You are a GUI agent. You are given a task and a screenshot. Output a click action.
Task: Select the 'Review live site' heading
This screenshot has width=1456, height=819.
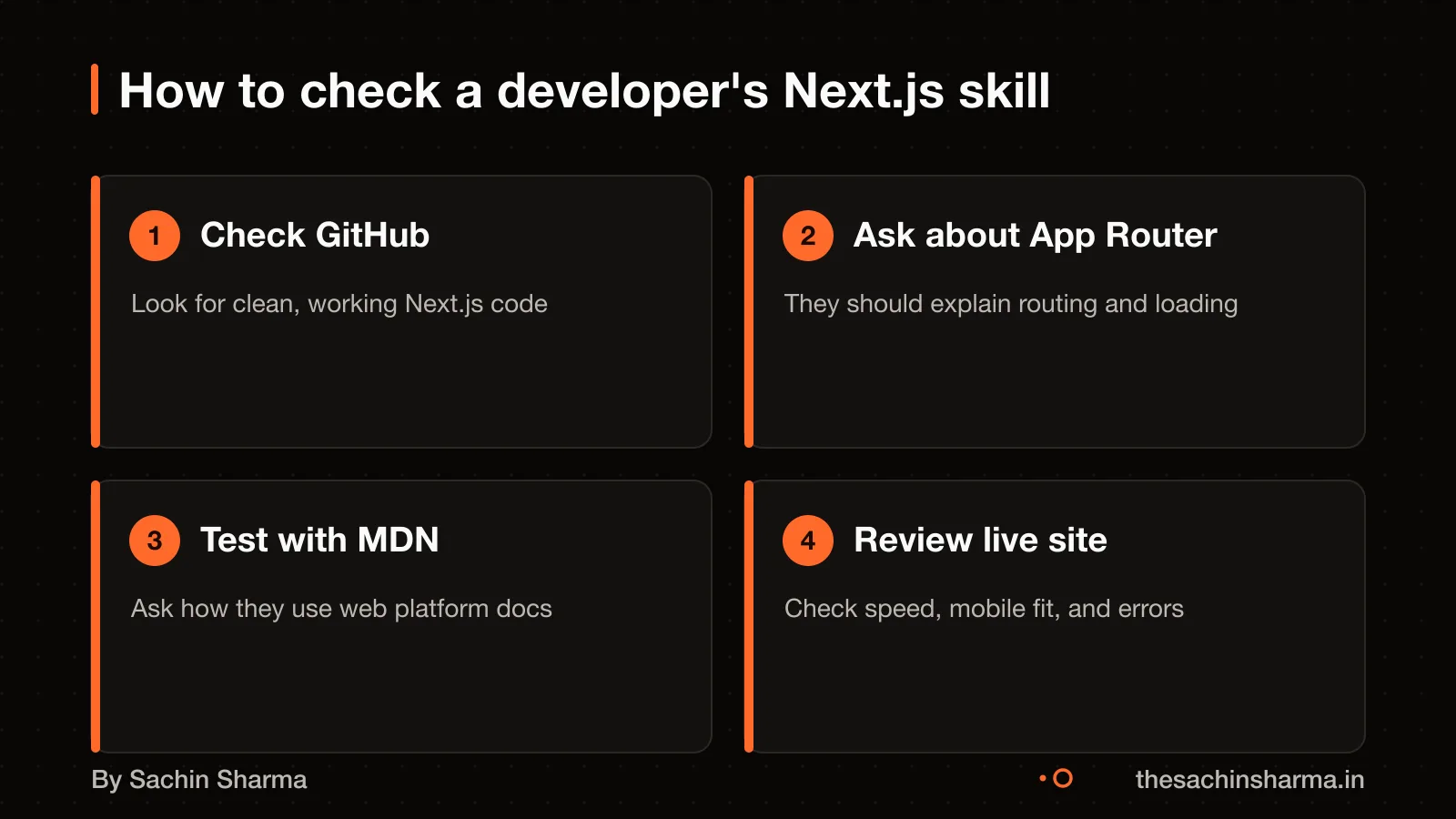coord(980,540)
